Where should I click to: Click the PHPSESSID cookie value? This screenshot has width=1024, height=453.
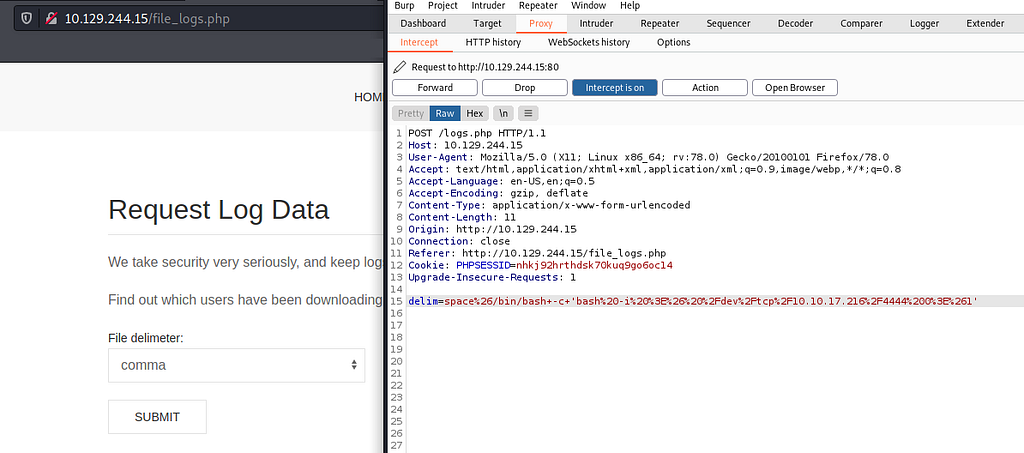[x=594, y=265]
